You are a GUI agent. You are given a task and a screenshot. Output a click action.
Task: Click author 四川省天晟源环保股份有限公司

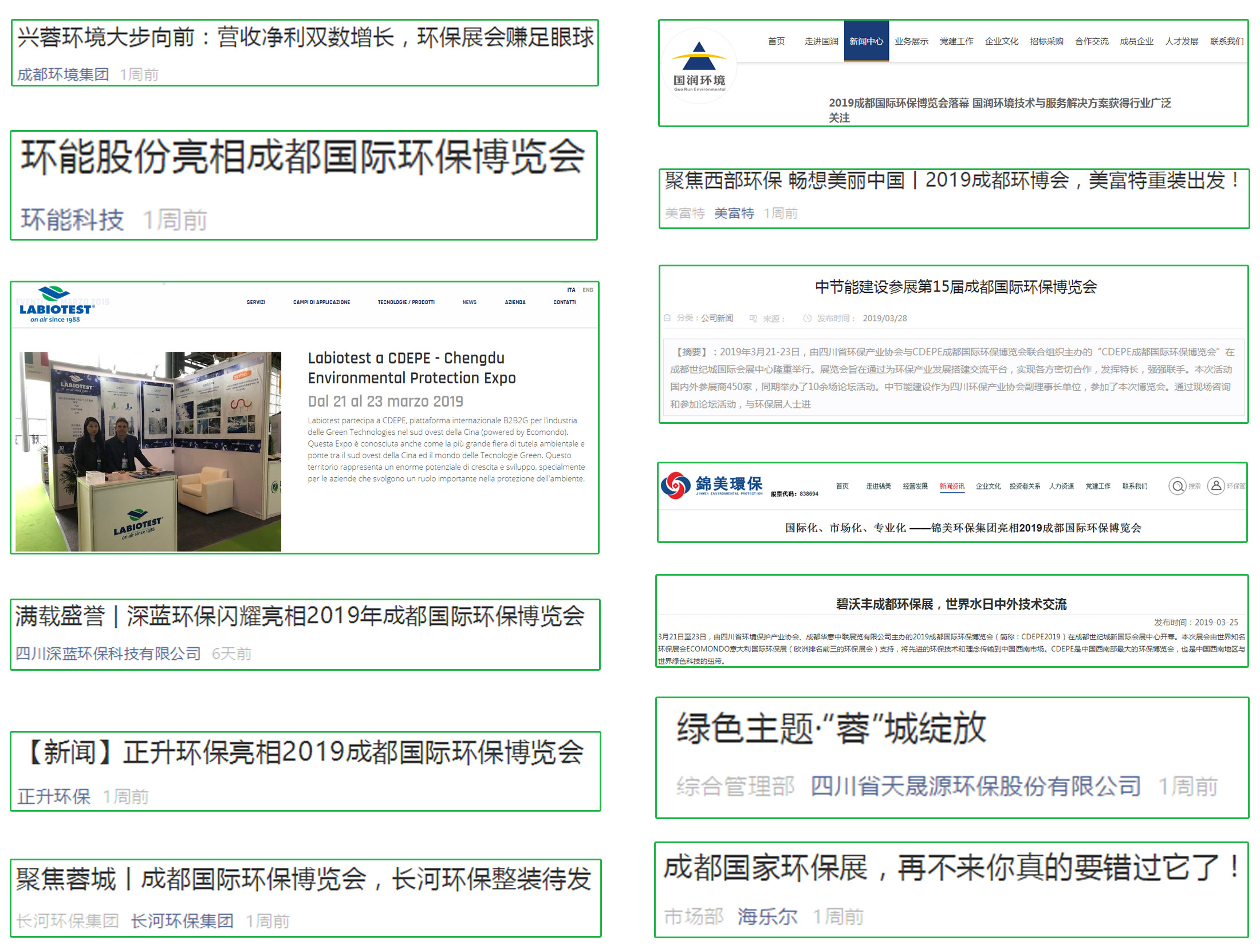point(975,786)
